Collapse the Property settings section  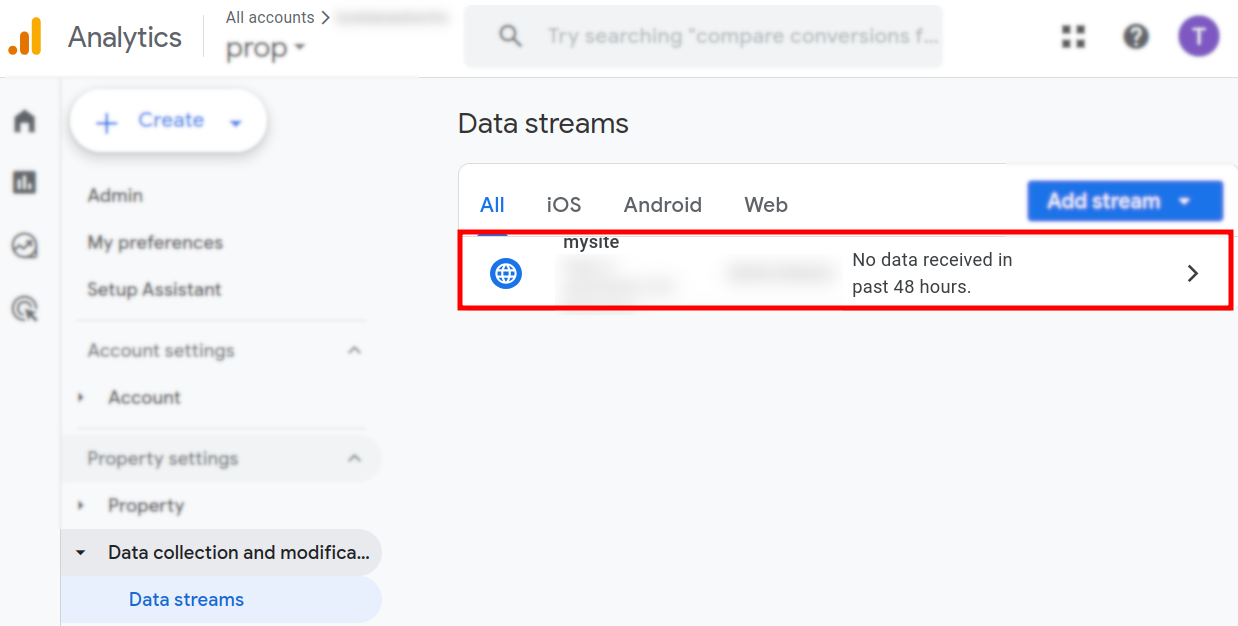coord(354,458)
